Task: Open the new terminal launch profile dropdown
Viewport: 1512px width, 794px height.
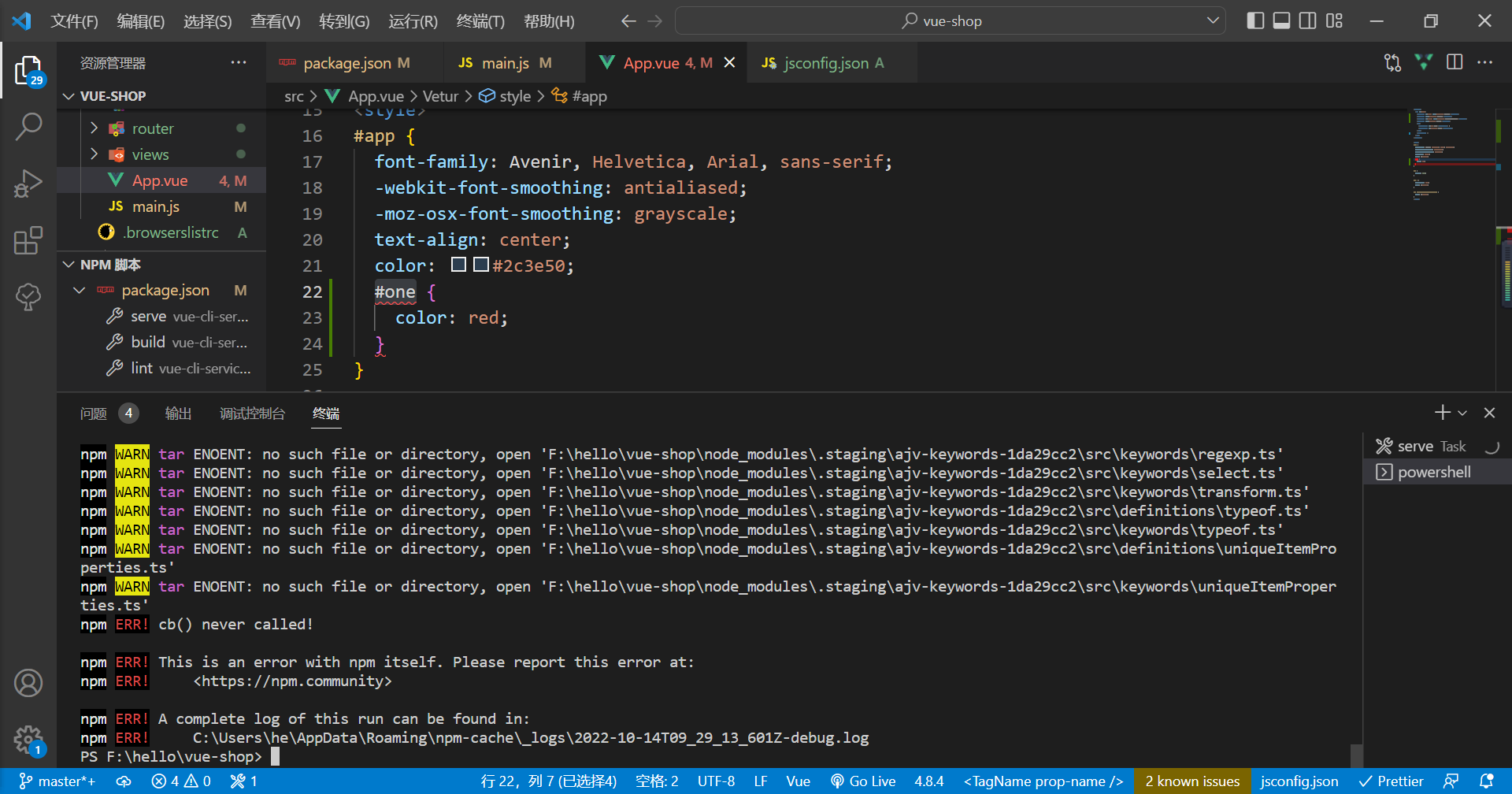Action: (x=1462, y=413)
